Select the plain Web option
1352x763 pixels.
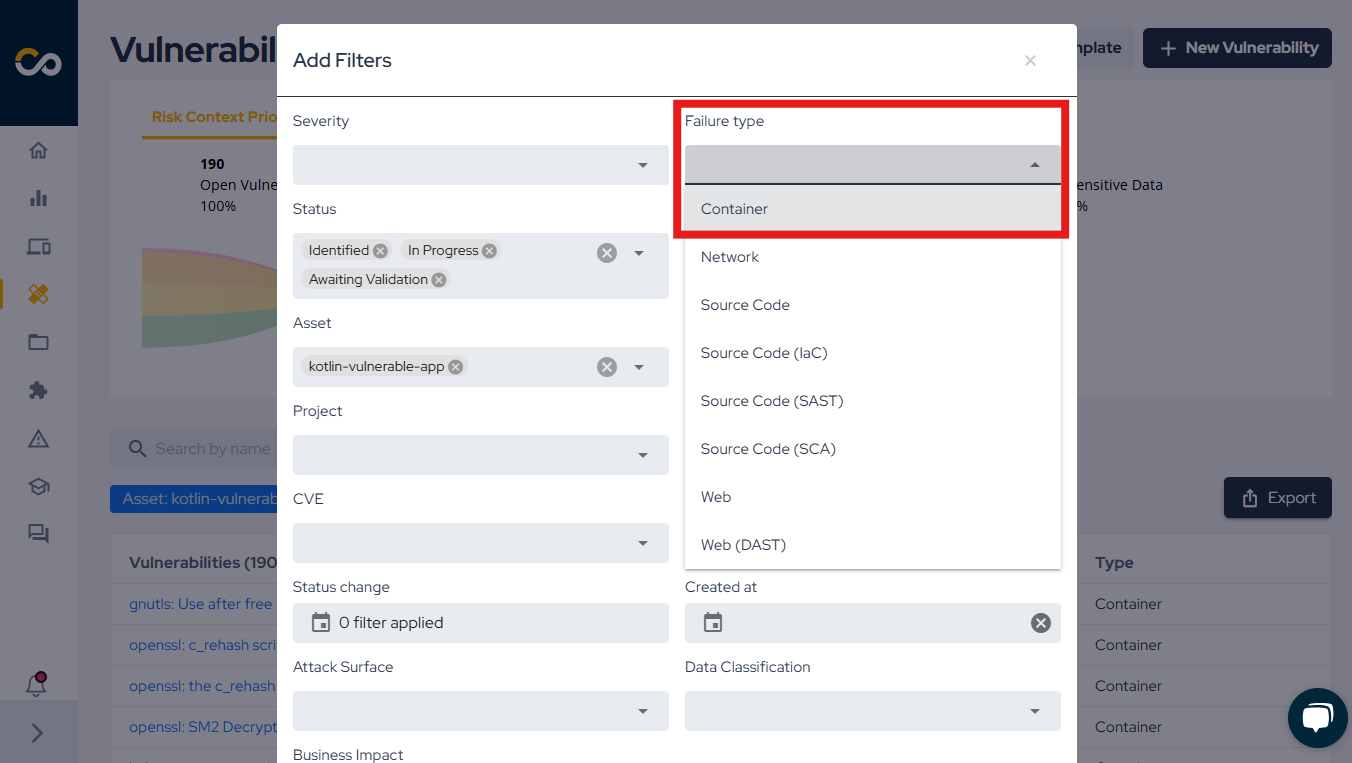coord(872,497)
